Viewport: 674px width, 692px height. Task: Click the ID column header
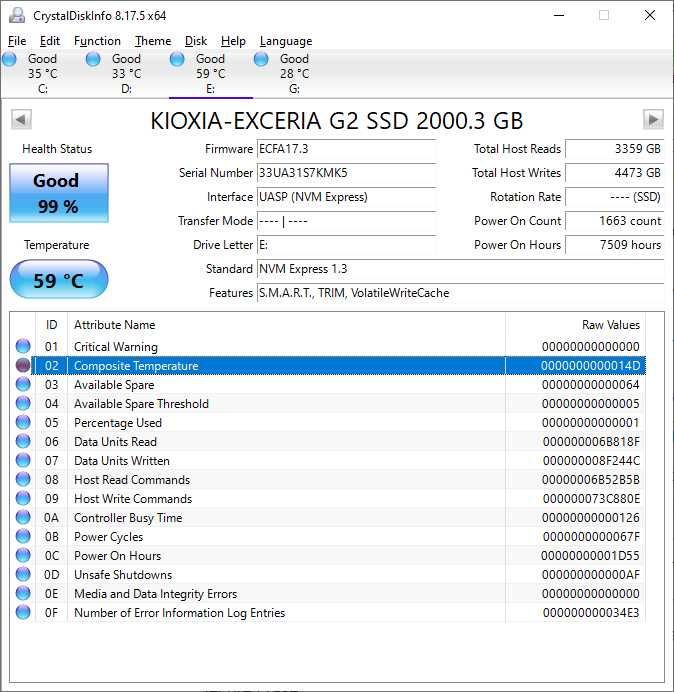[x=51, y=325]
